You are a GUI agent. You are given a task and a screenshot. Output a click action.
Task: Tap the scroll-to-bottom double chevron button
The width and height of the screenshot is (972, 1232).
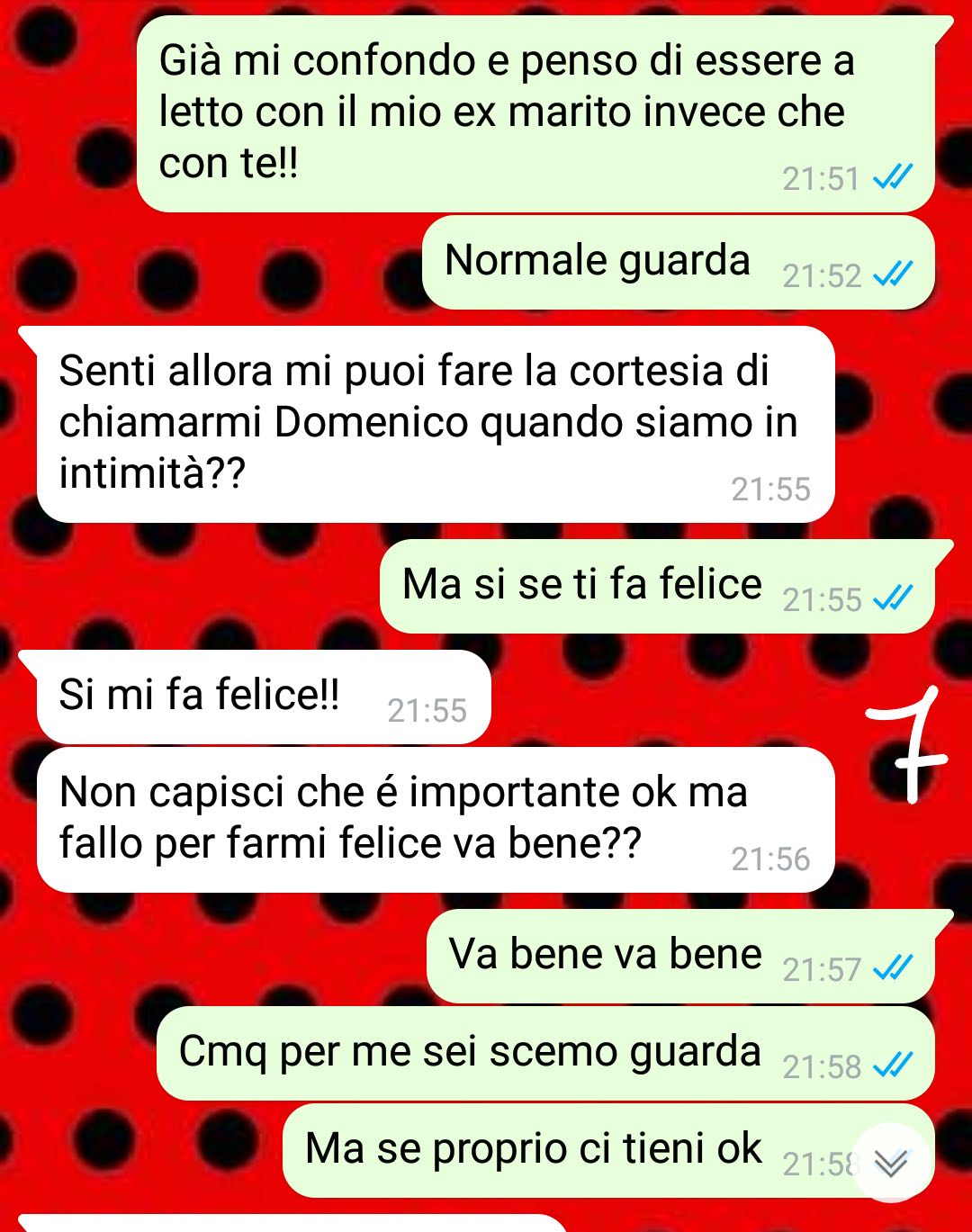coord(891,1163)
